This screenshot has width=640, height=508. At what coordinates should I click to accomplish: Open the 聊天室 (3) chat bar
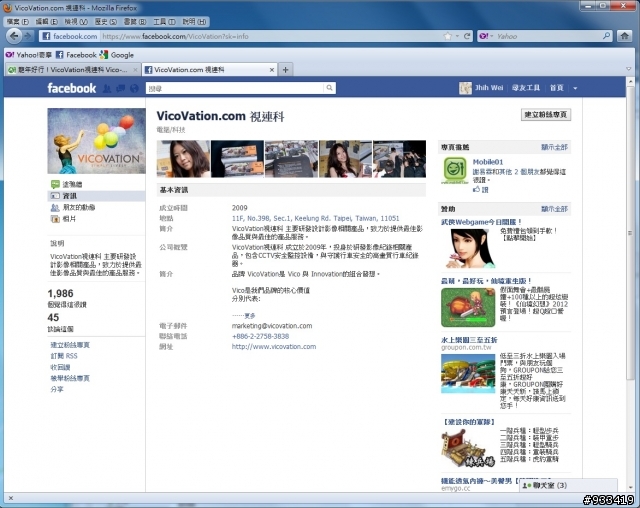coord(568,486)
